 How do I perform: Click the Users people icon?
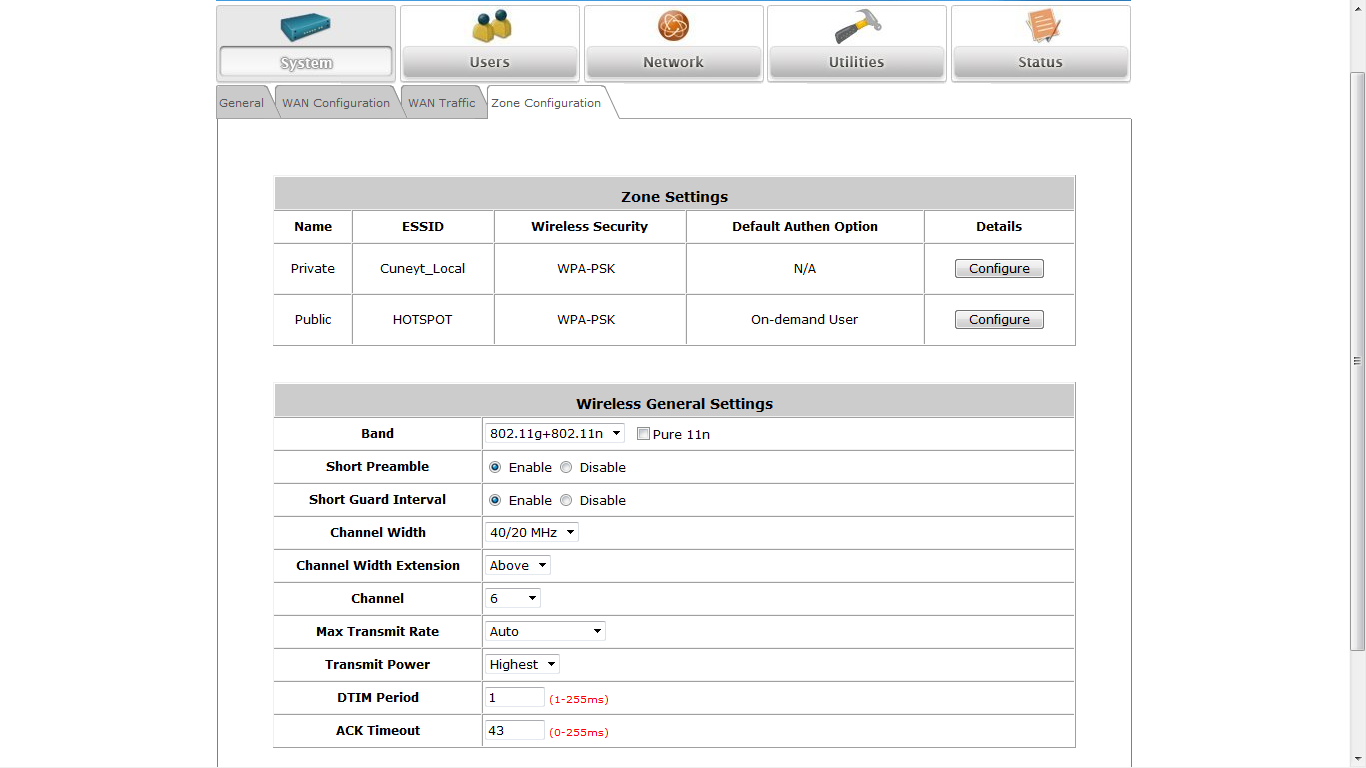coord(490,27)
